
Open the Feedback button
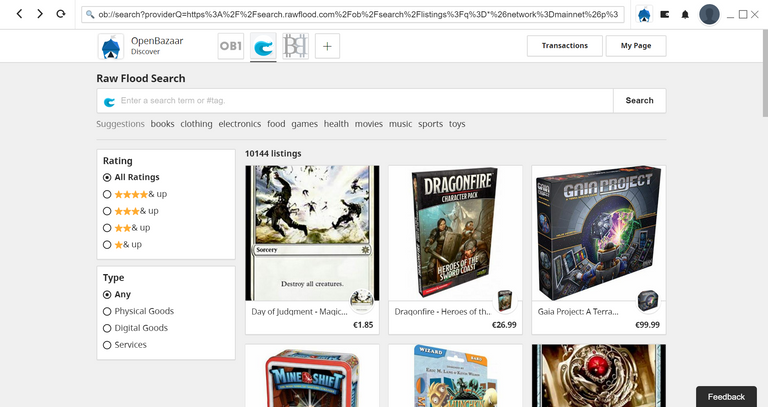pyautogui.click(x=726, y=397)
